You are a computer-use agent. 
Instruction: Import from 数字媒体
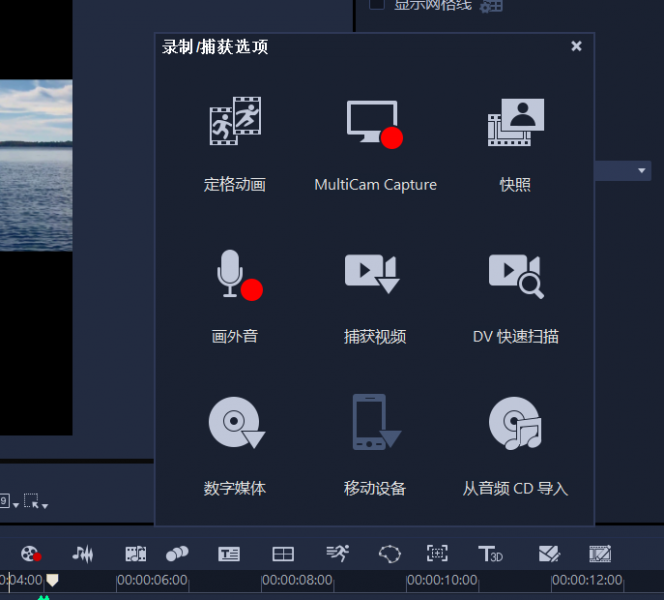235,447
